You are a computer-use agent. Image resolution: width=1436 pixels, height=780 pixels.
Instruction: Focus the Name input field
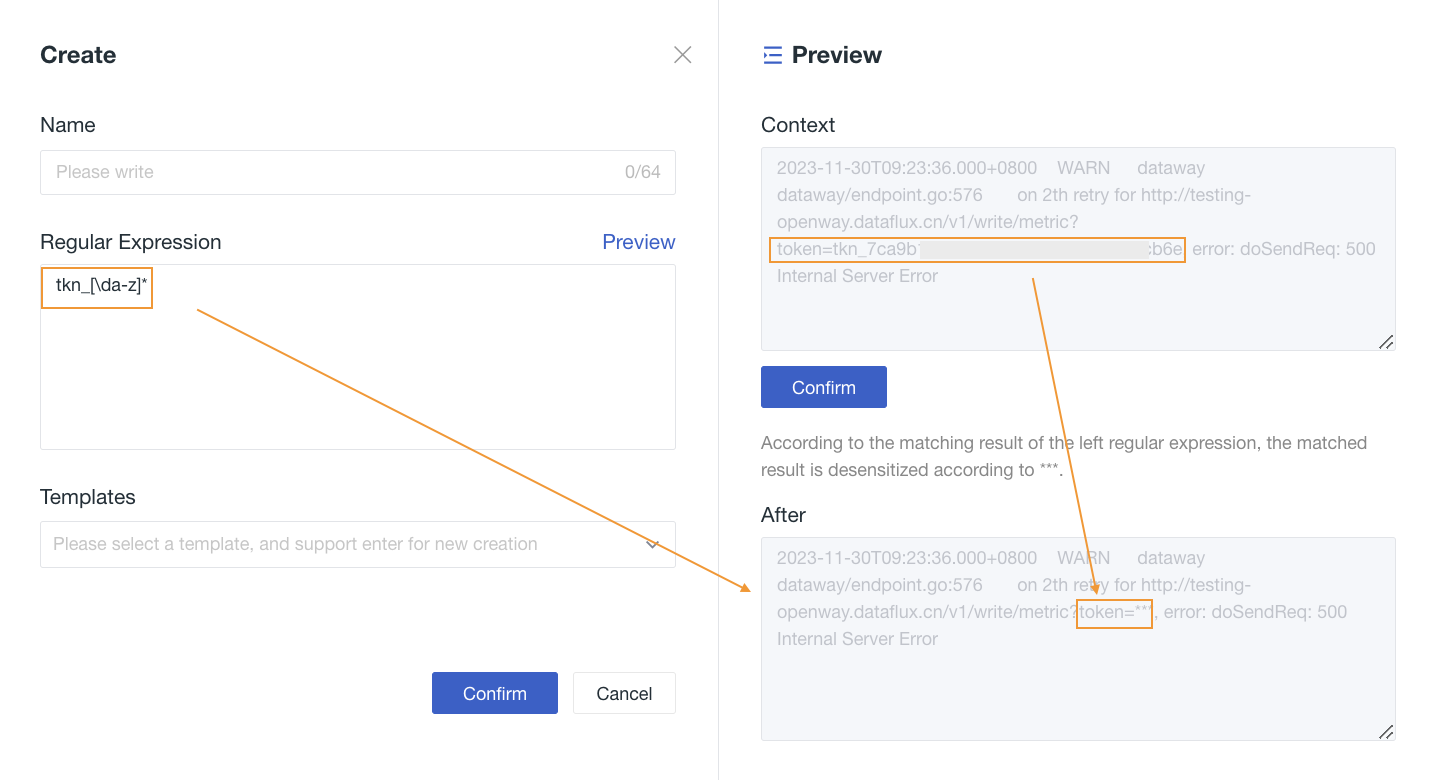pos(330,172)
